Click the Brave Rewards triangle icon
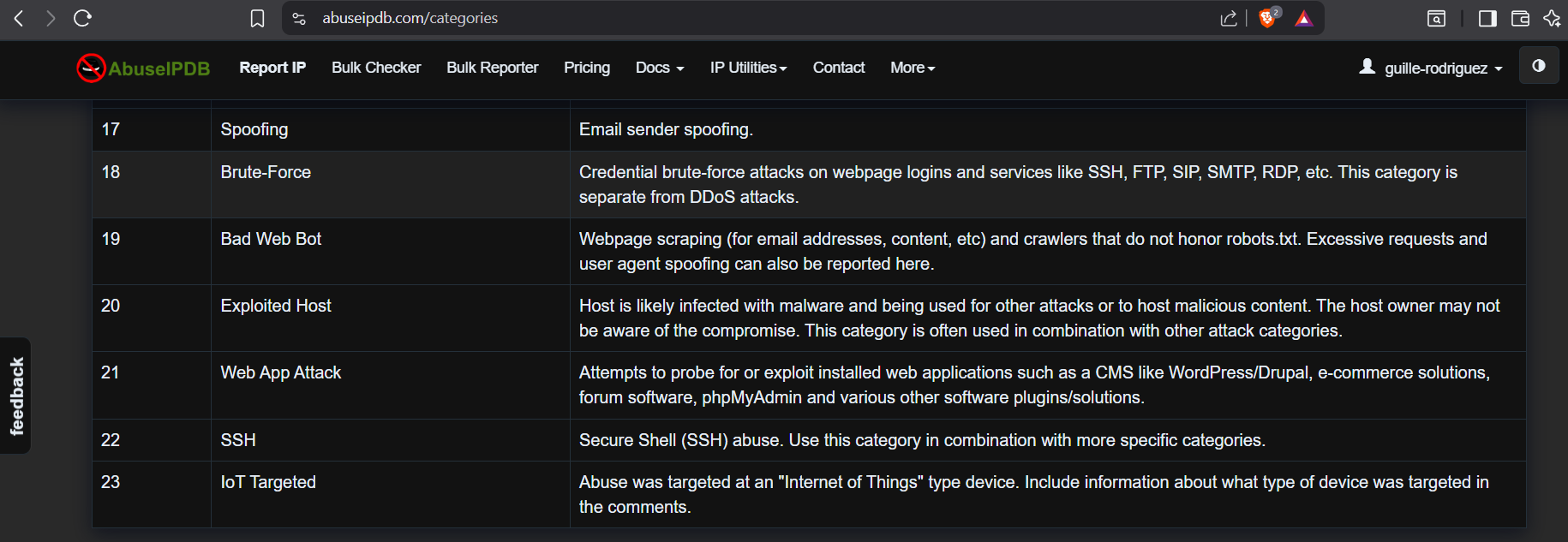The image size is (1568, 542). point(1303,18)
